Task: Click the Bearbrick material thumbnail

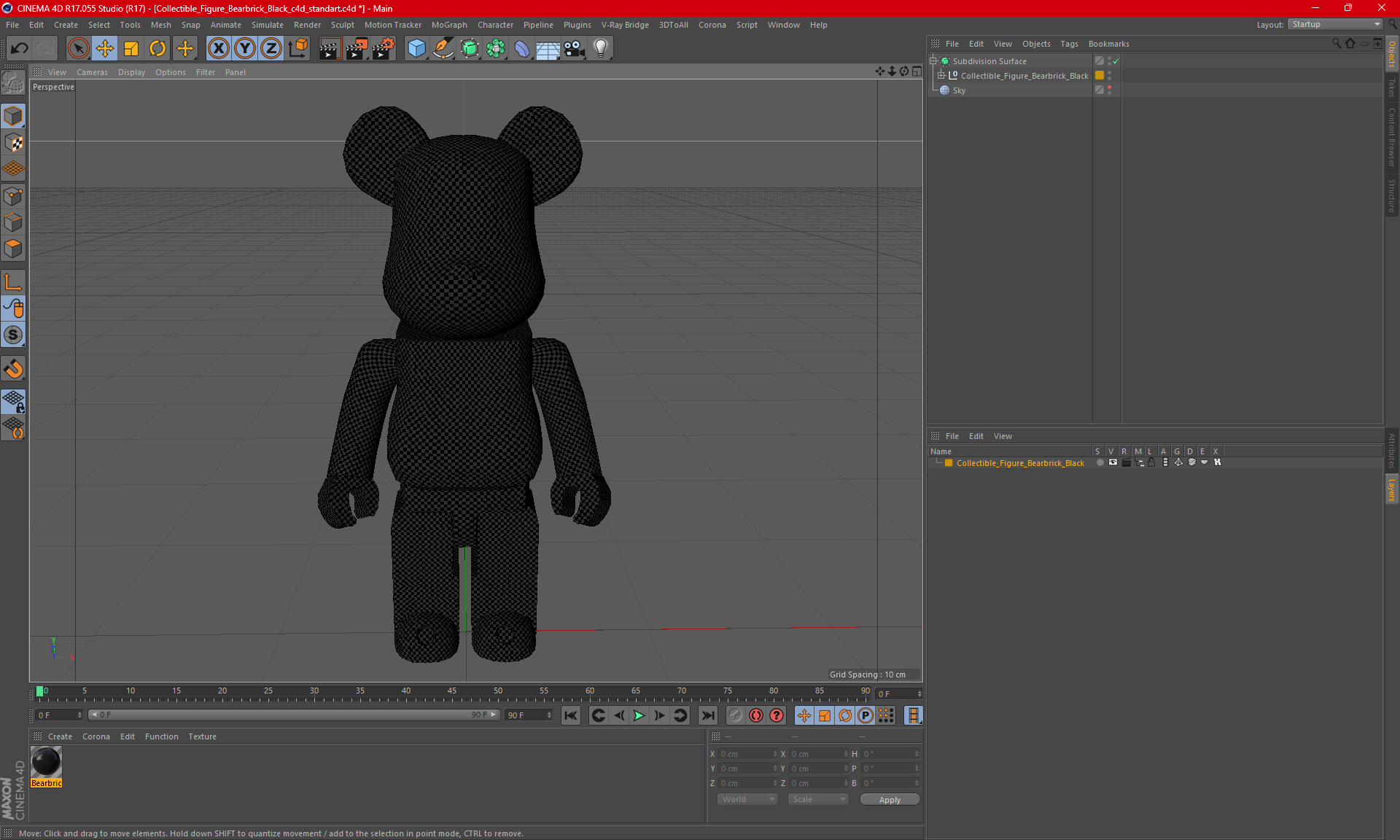Action: click(47, 763)
